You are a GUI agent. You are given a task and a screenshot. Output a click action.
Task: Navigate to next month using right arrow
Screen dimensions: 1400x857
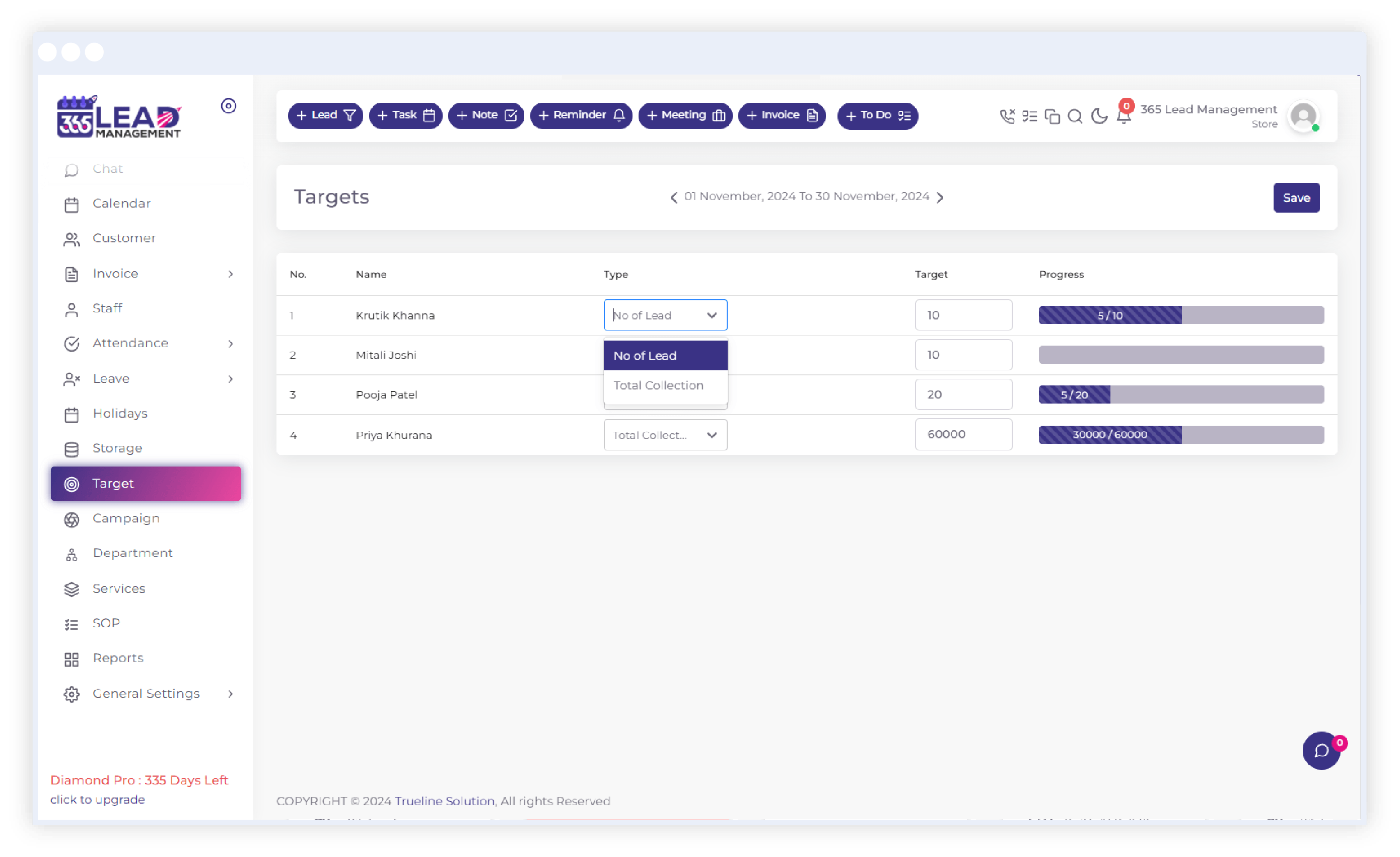(941, 197)
